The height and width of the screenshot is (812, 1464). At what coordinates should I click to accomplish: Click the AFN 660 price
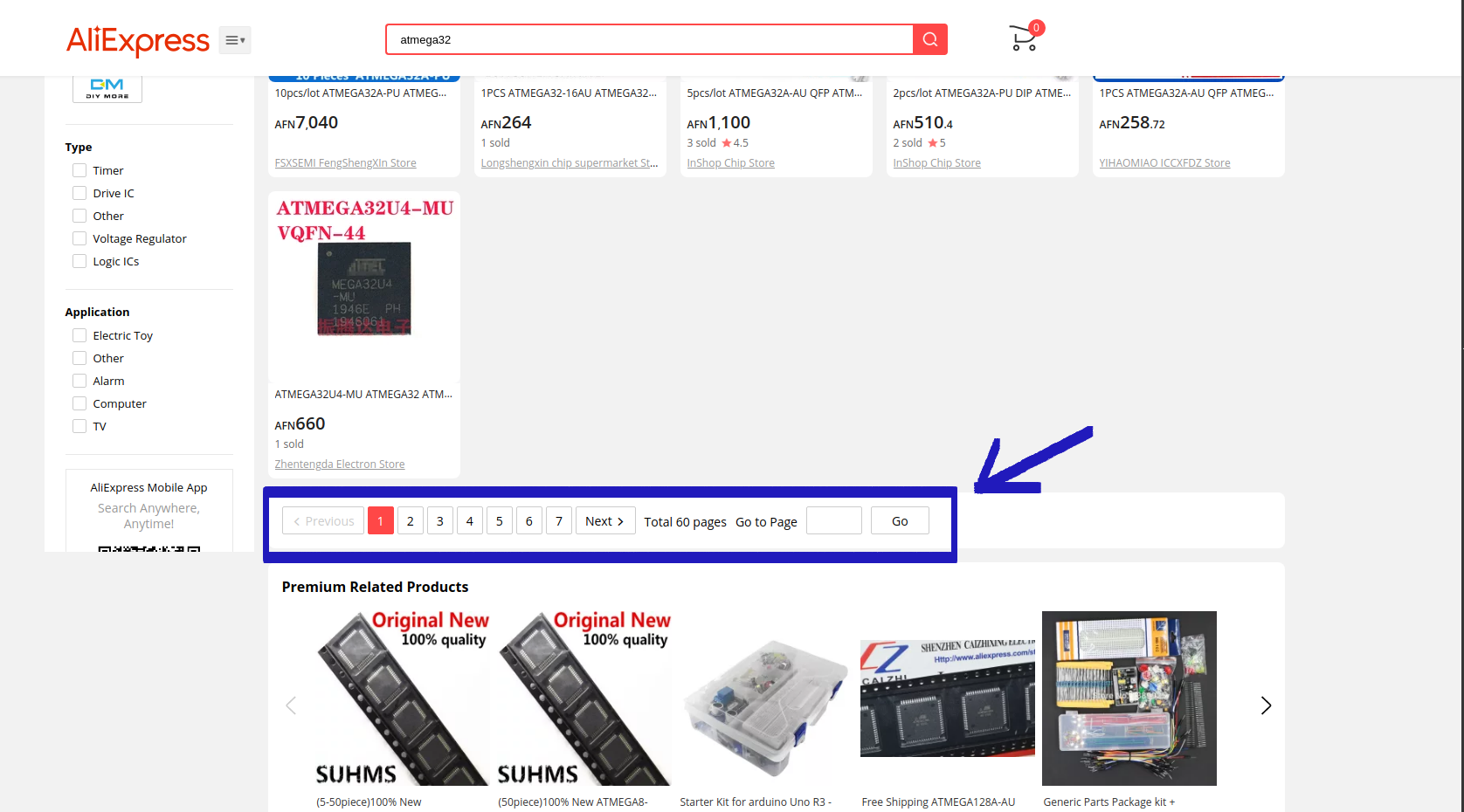coord(300,424)
